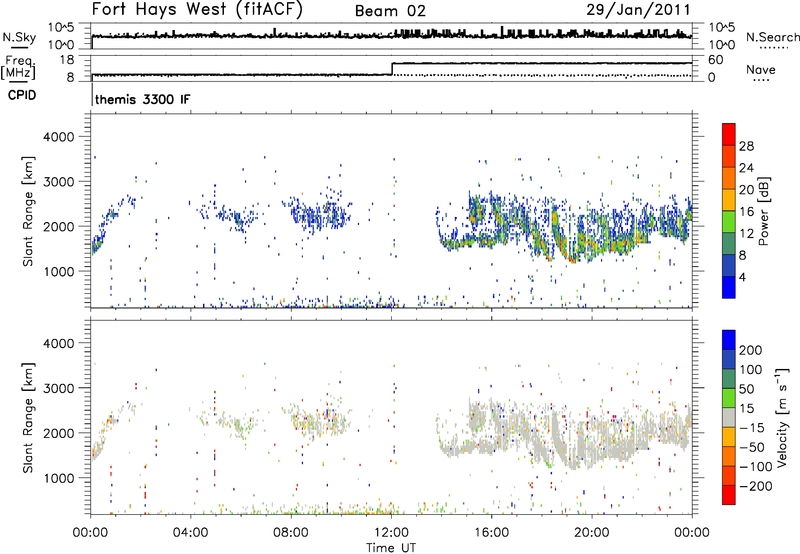The image size is (800, 554).
Task: Click the '04:00' time tick label
Action: click(191, 533)
